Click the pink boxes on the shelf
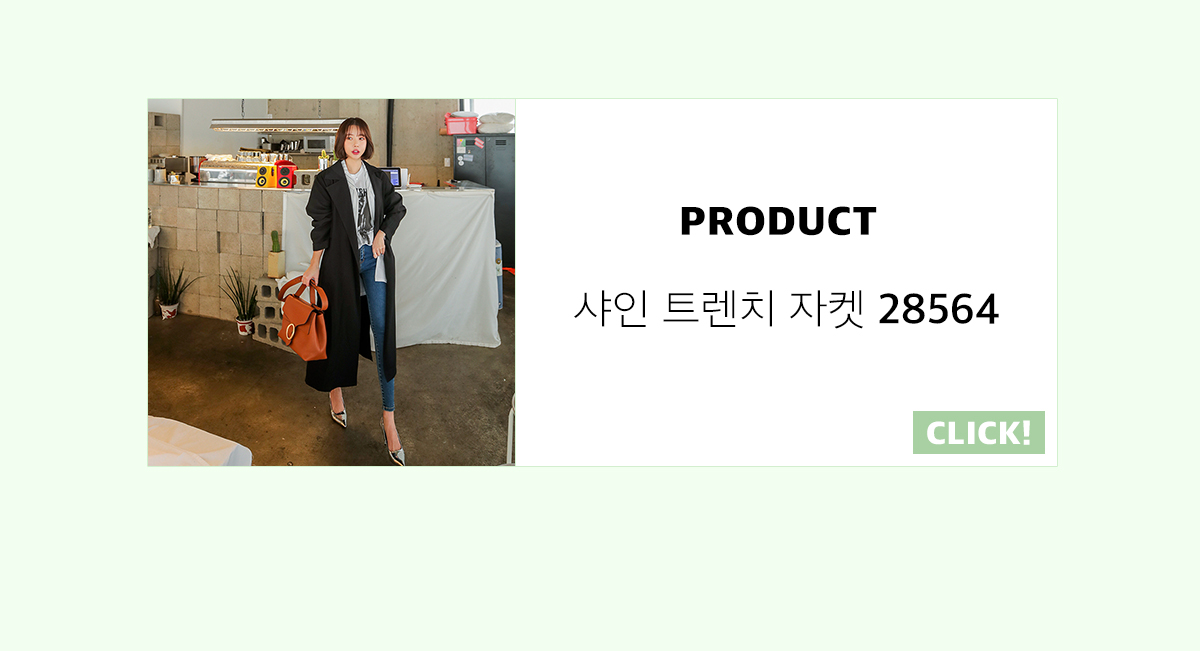 [462, 123]
